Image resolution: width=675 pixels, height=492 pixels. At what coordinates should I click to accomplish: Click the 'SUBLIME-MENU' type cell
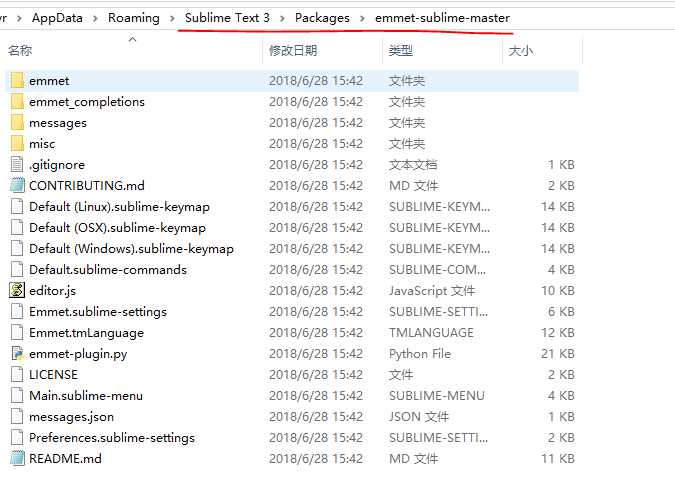pyautogui.click(x=437, y=396)
